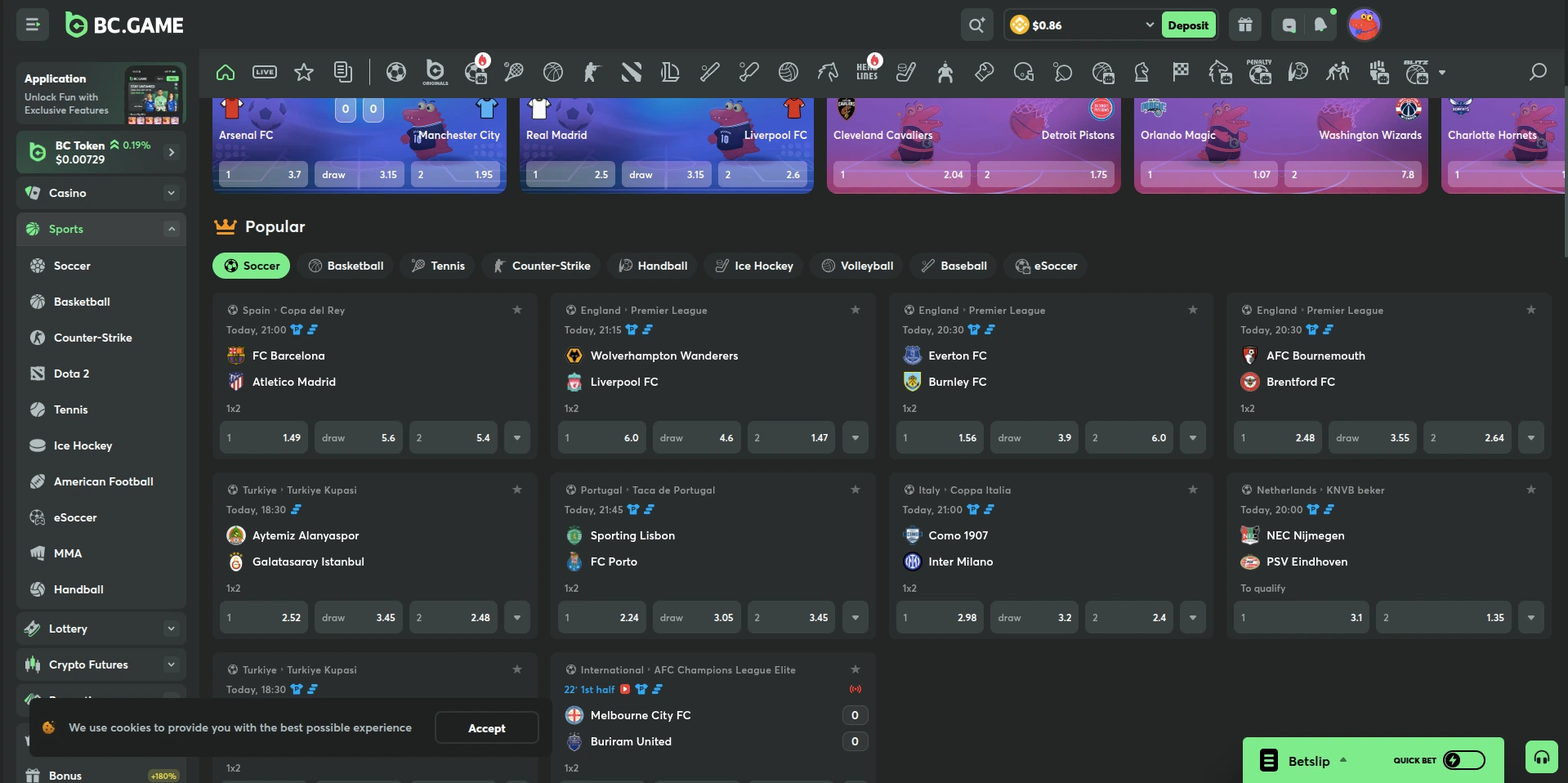
Task: Expand more markets for Wolverhampton match
Action: 855,438
